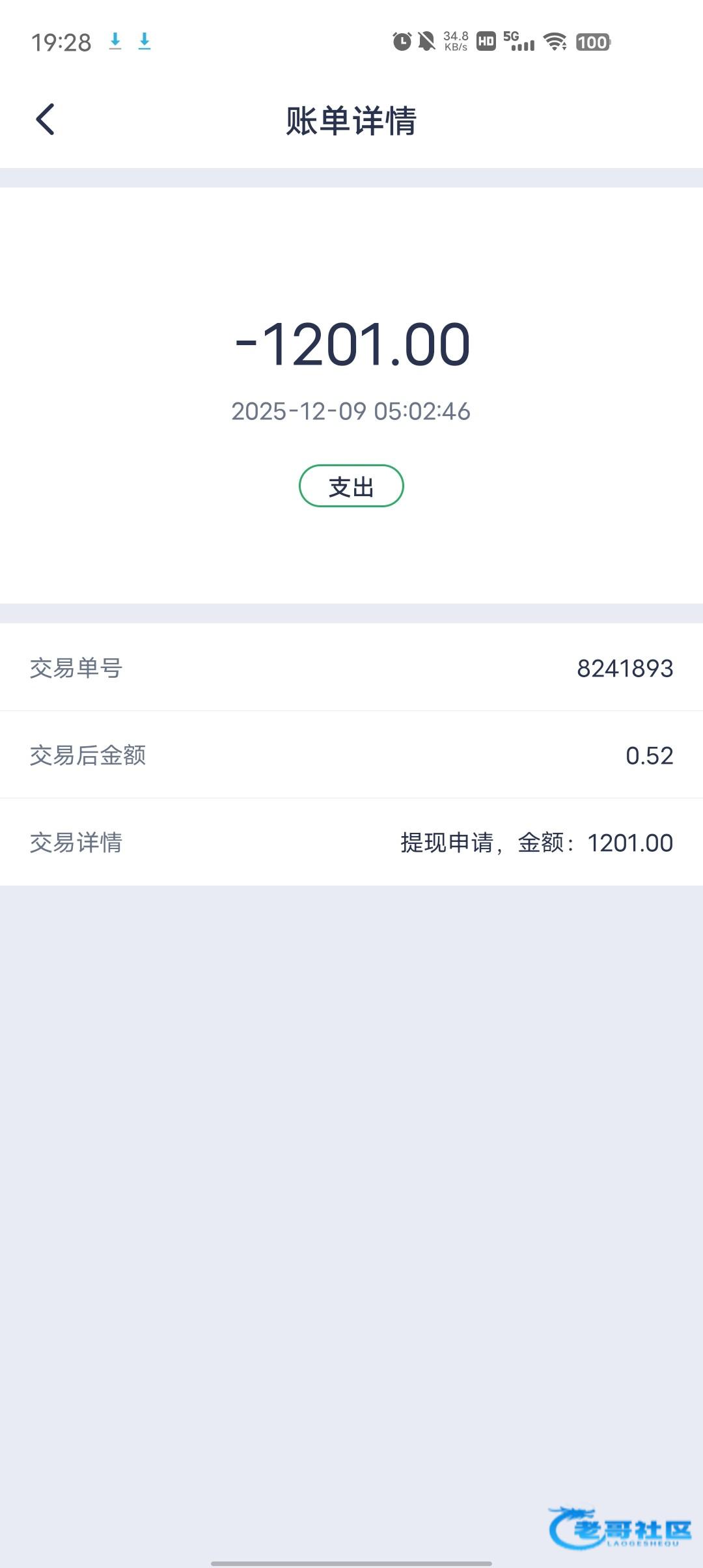Tap the 19:28 clock in status bar

click(61, 43)
